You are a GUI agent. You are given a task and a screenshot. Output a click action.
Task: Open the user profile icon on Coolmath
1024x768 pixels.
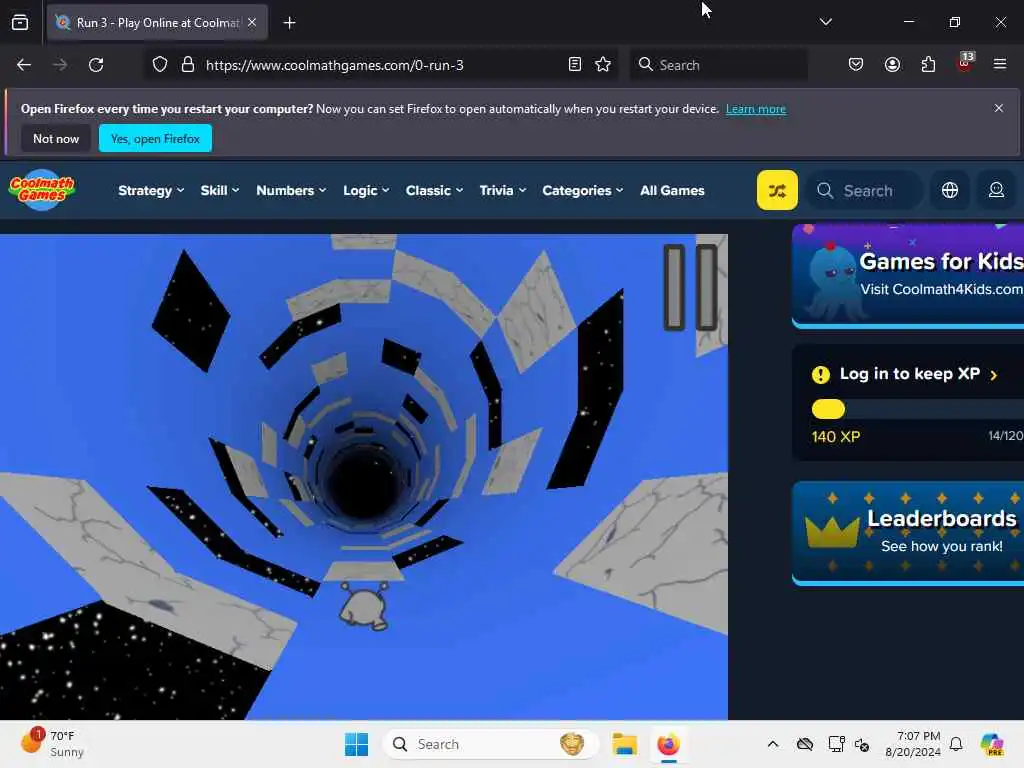(996, 190)
